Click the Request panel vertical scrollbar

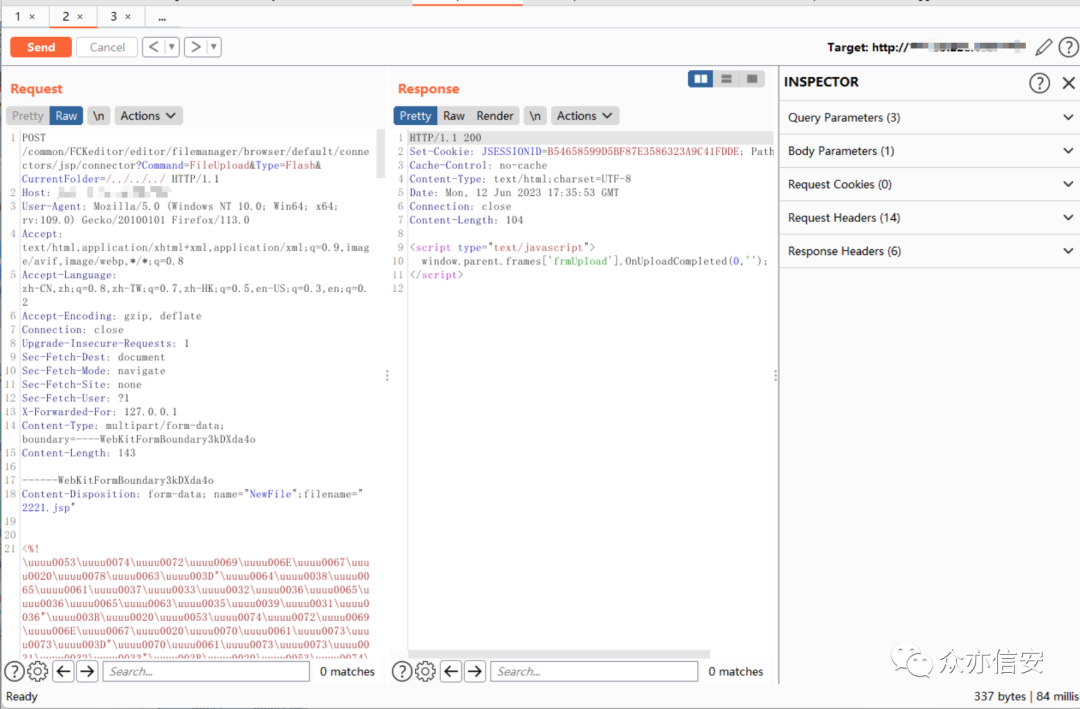pos(380,154)
